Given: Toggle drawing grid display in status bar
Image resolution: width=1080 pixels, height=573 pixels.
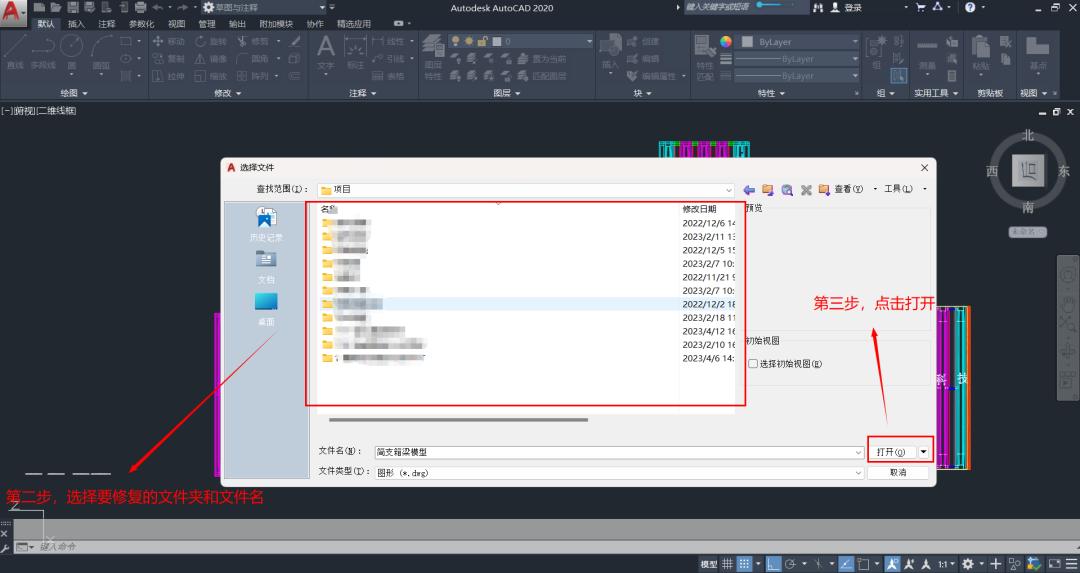Looking at the screenshot, I should point(727,564).
